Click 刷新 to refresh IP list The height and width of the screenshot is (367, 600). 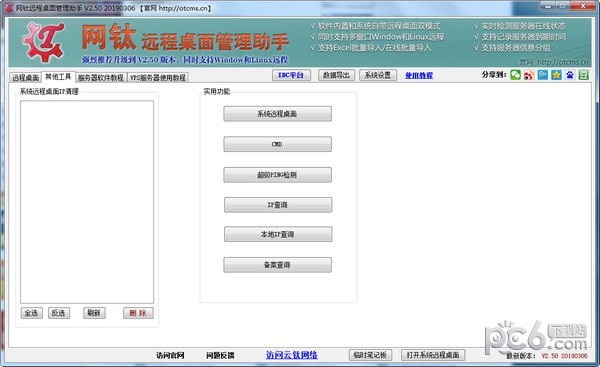point(94,313)
